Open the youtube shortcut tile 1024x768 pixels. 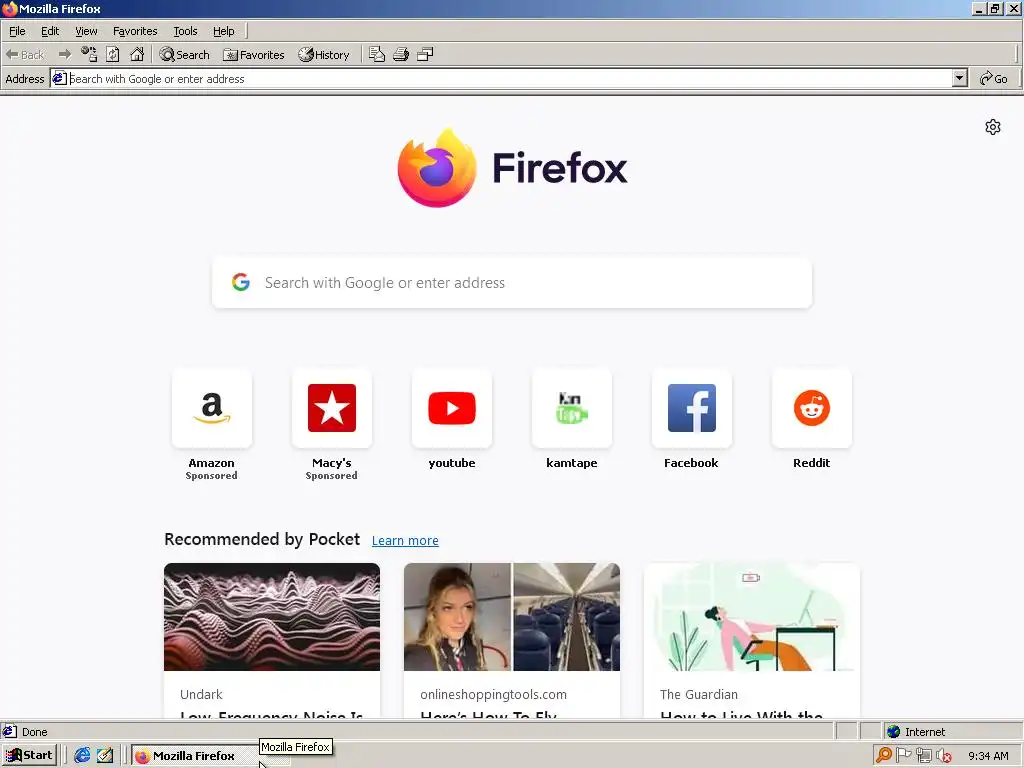(452, 408)
